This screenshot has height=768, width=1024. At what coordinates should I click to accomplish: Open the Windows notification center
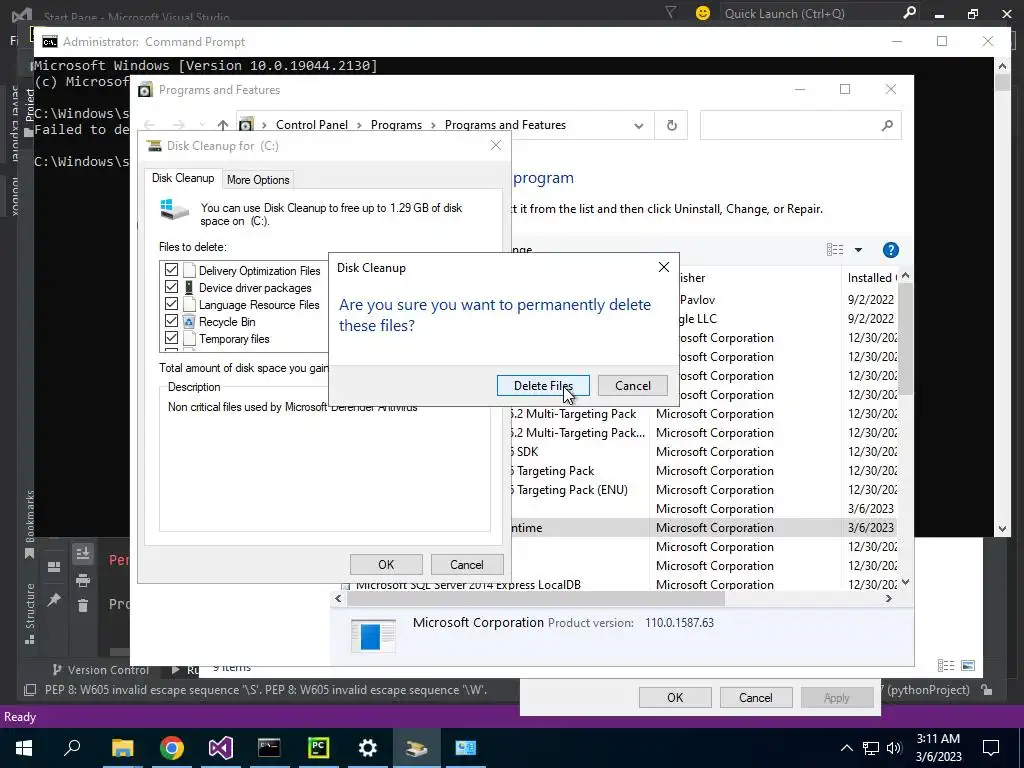(991, 748)
